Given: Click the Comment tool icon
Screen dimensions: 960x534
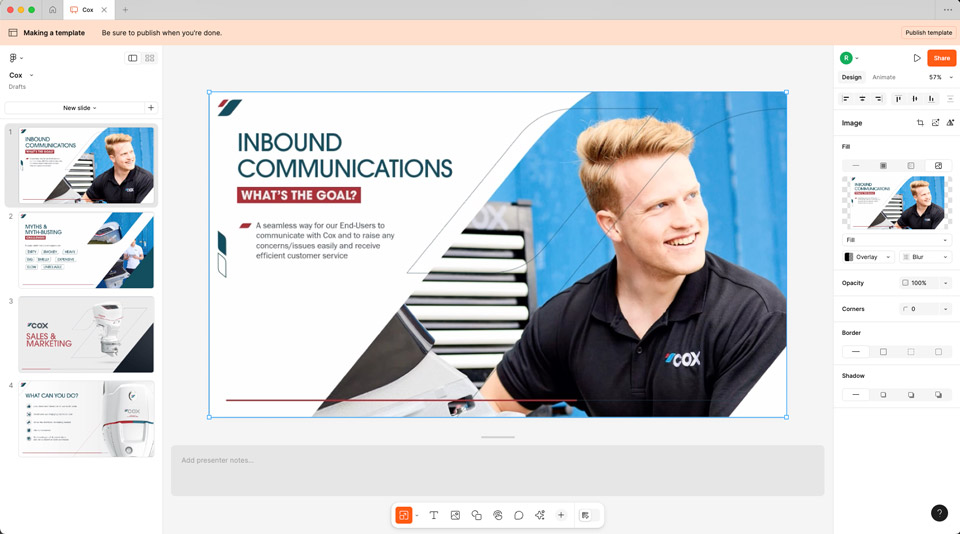Looking at the screenshot, I should click(x=519, y=515).
